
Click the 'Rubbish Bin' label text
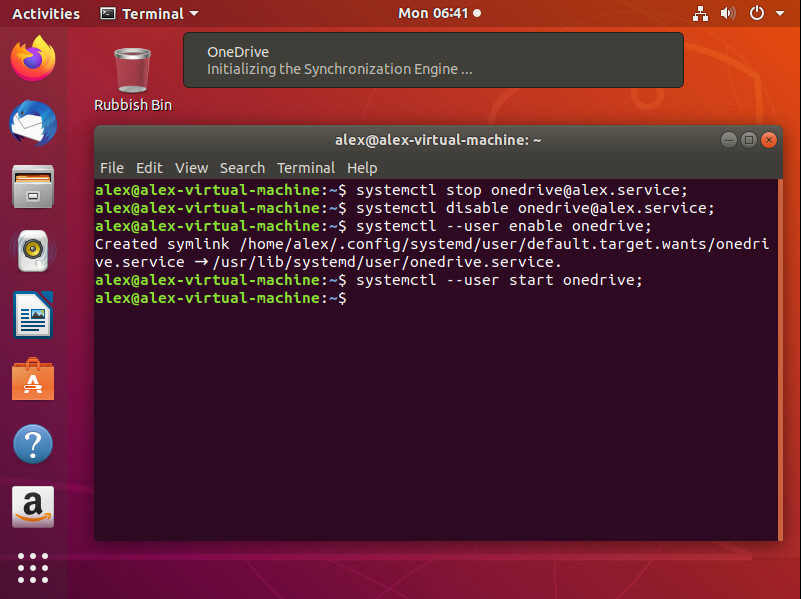pyautogui.click(x=133, y=105)
